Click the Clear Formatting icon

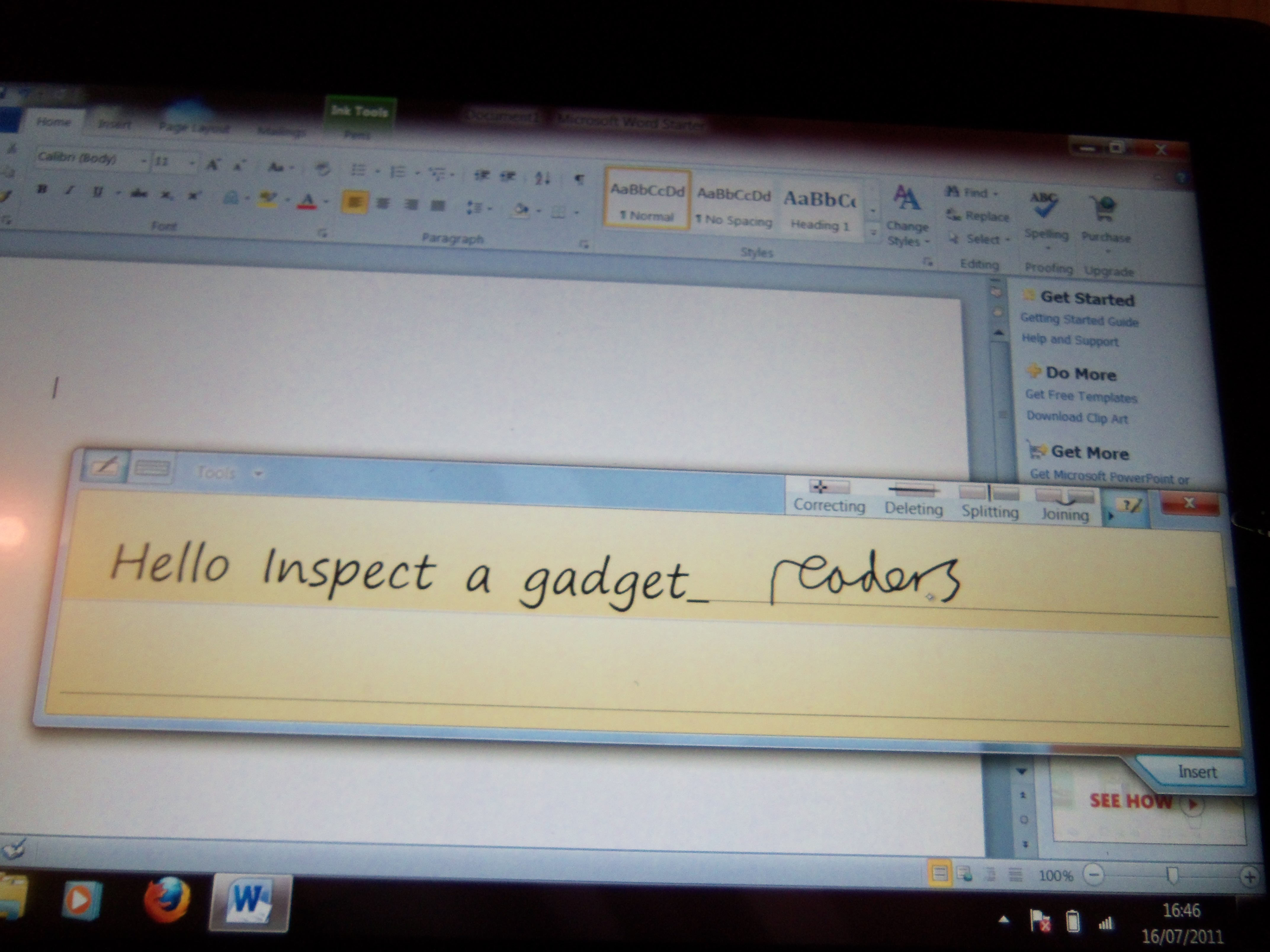coord(322,169)
